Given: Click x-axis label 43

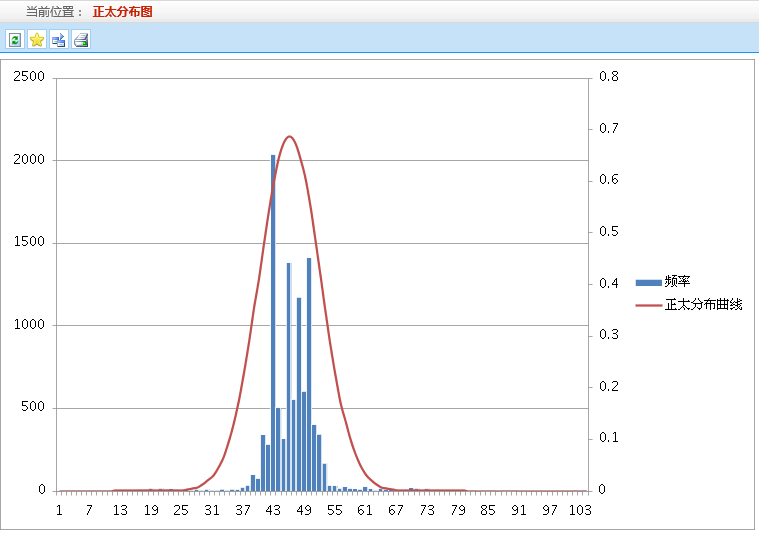Looking at the screenshot, I should [273, 510].
